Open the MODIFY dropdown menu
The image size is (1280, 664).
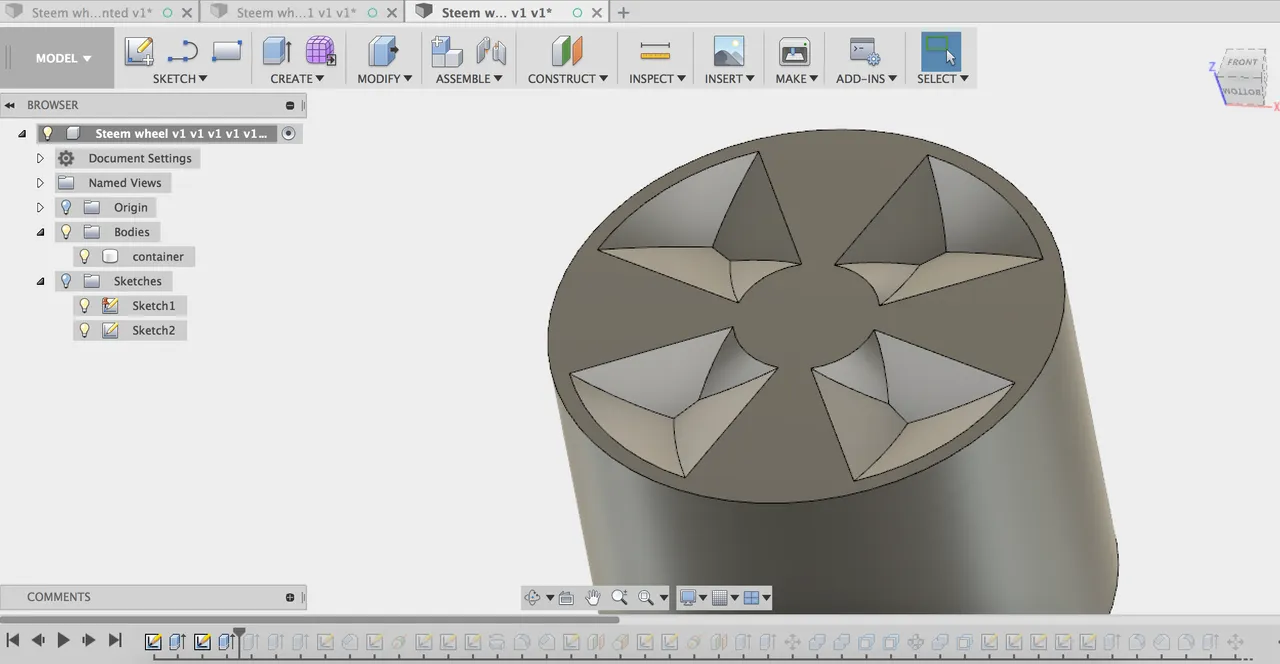385,78
